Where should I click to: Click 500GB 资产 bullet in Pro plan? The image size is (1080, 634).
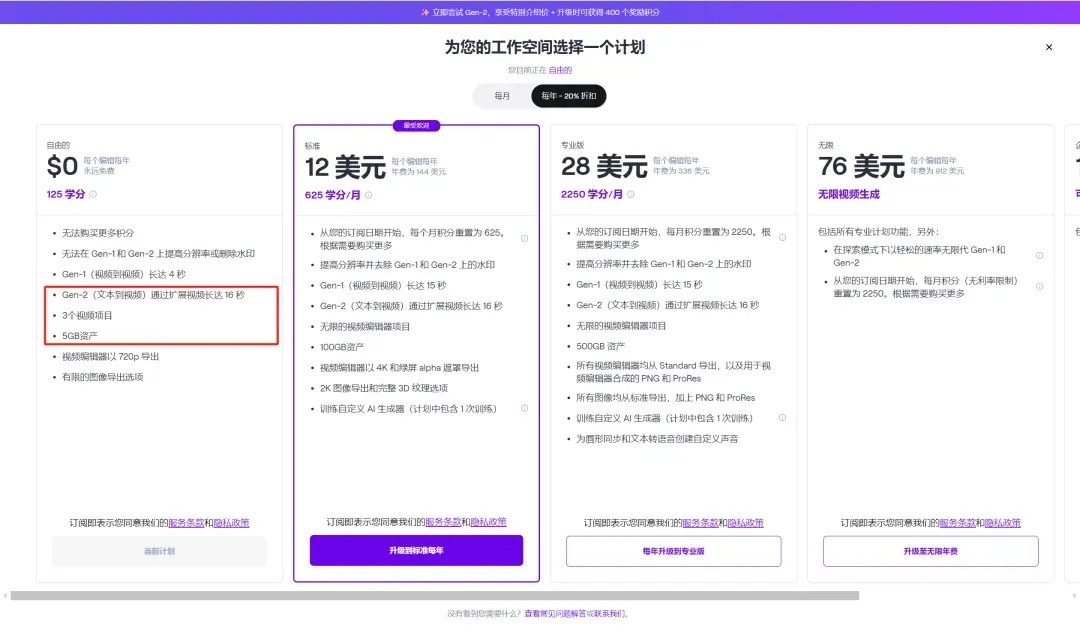601,347
